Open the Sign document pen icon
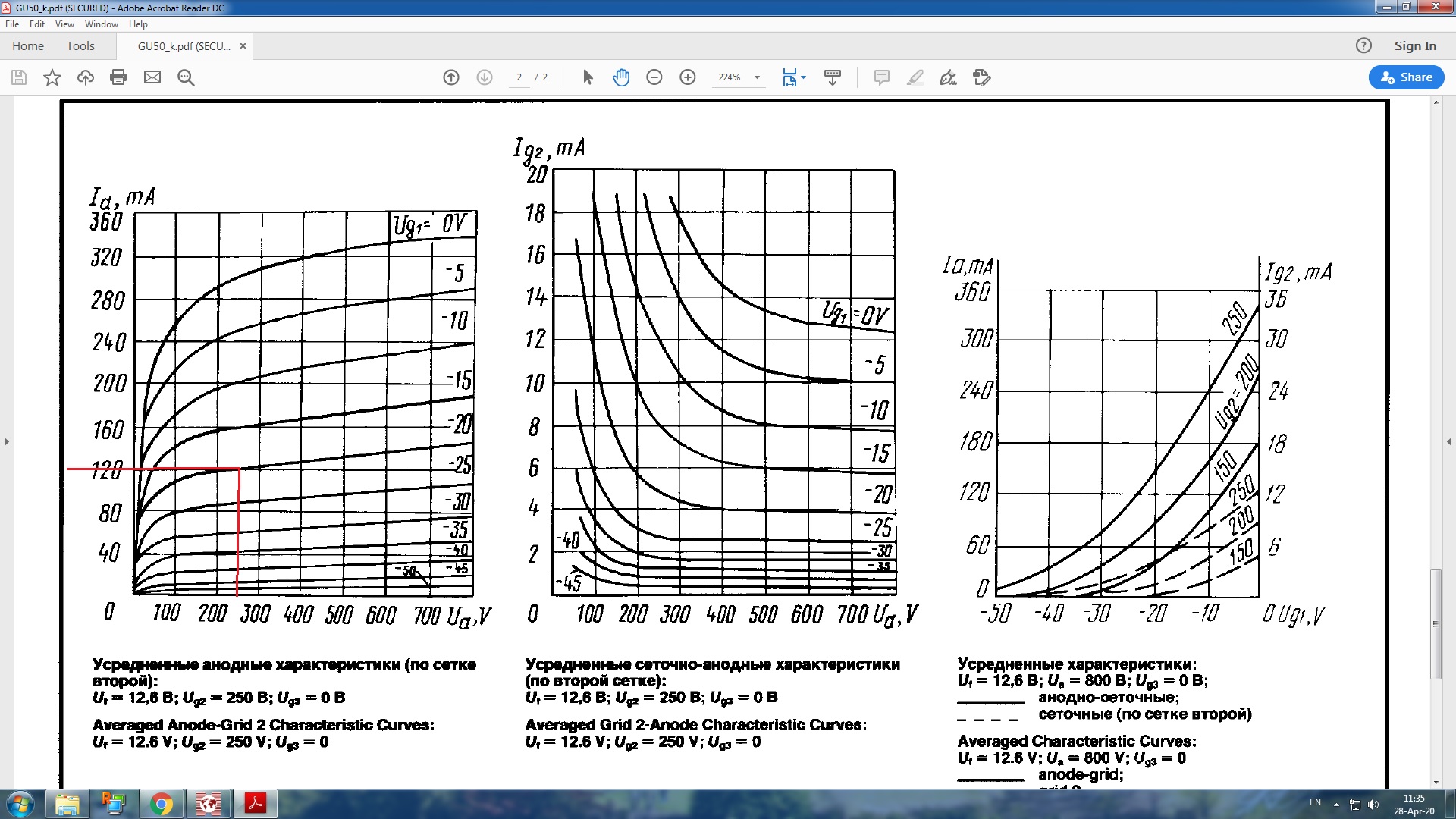Screen dimensions: 1456x819 (949, 77)
